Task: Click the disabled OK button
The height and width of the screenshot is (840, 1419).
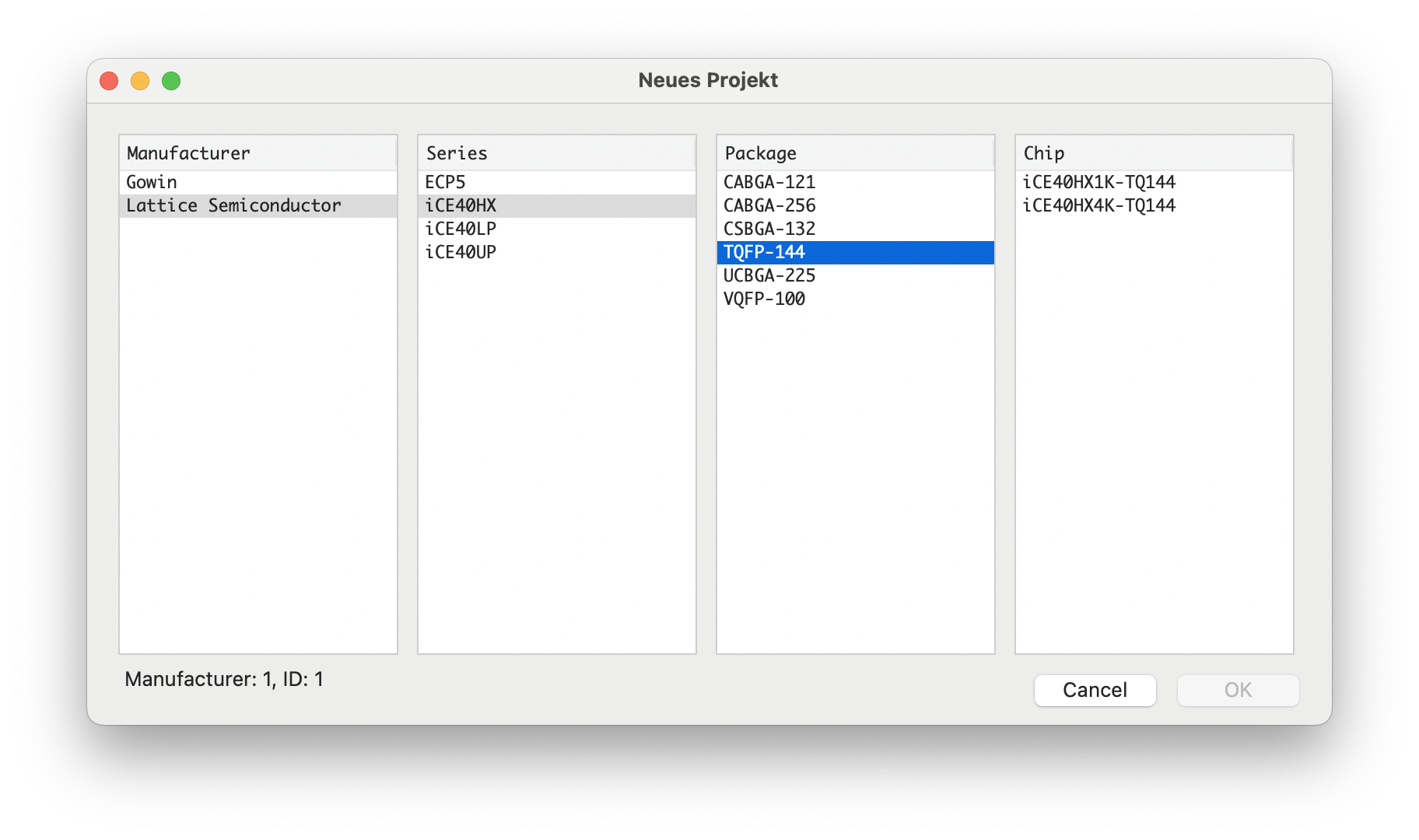Action: pyautogui.click(x=1238, y=690)
